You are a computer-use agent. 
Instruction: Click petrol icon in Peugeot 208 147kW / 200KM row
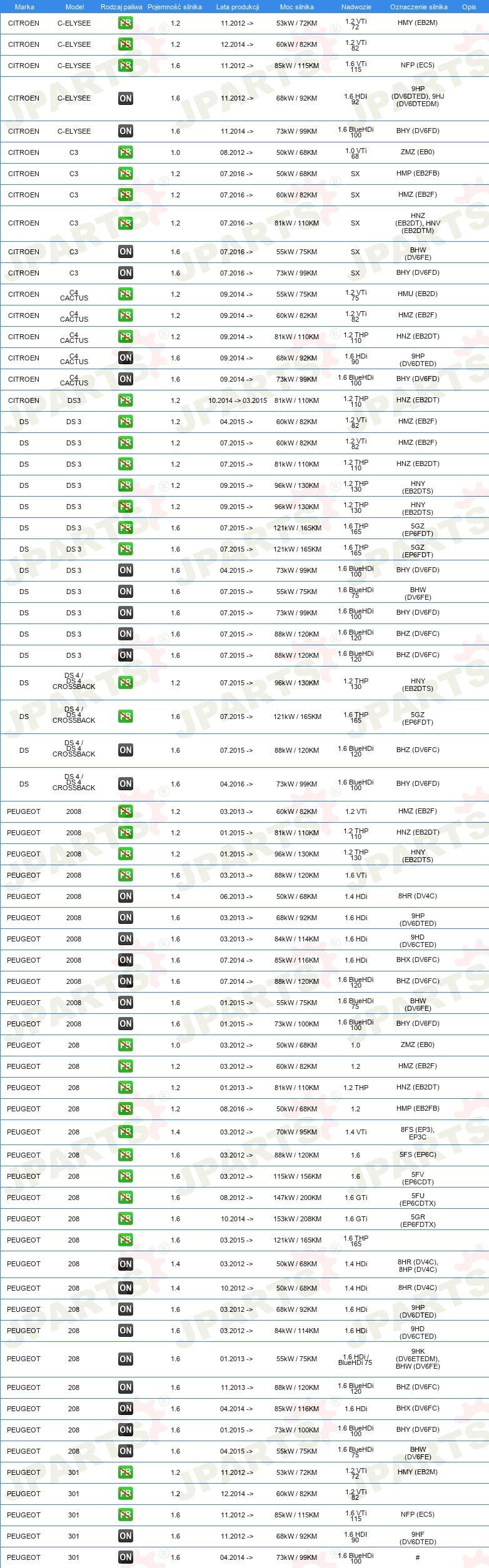(x=126, y=1198)
